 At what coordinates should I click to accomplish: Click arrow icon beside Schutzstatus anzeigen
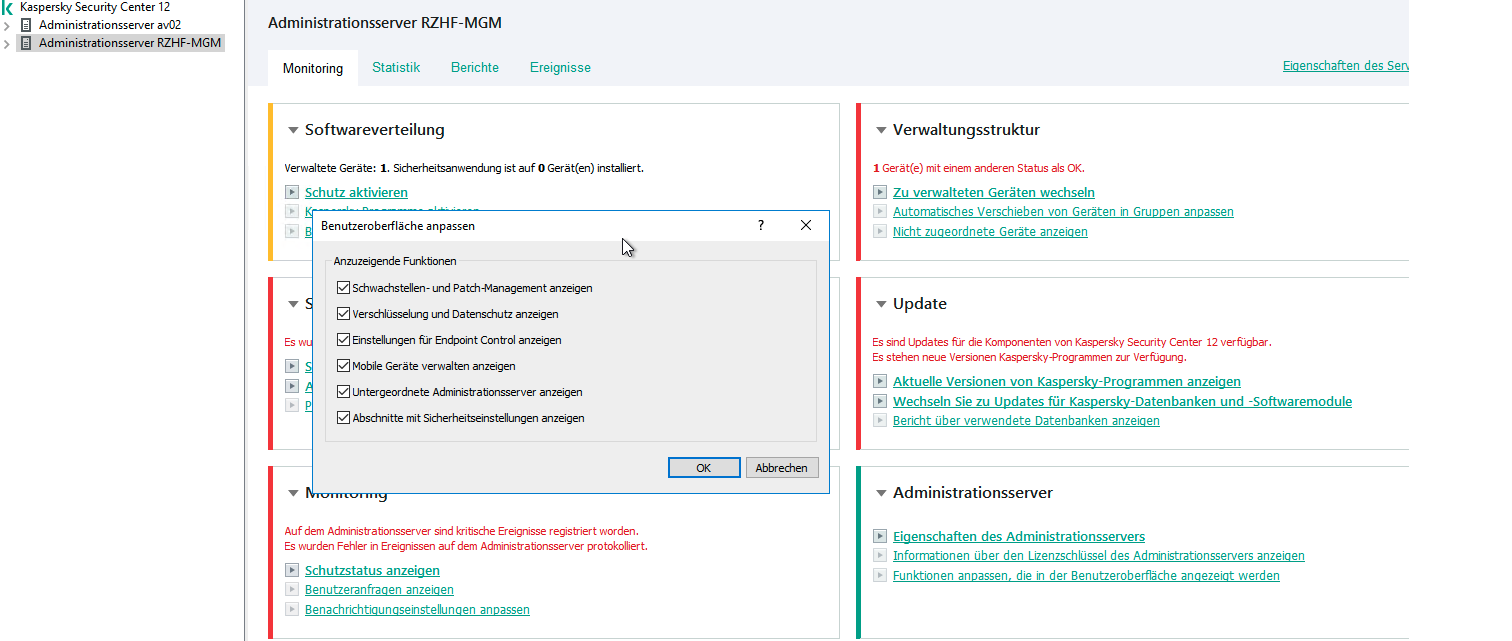point(292,570)
